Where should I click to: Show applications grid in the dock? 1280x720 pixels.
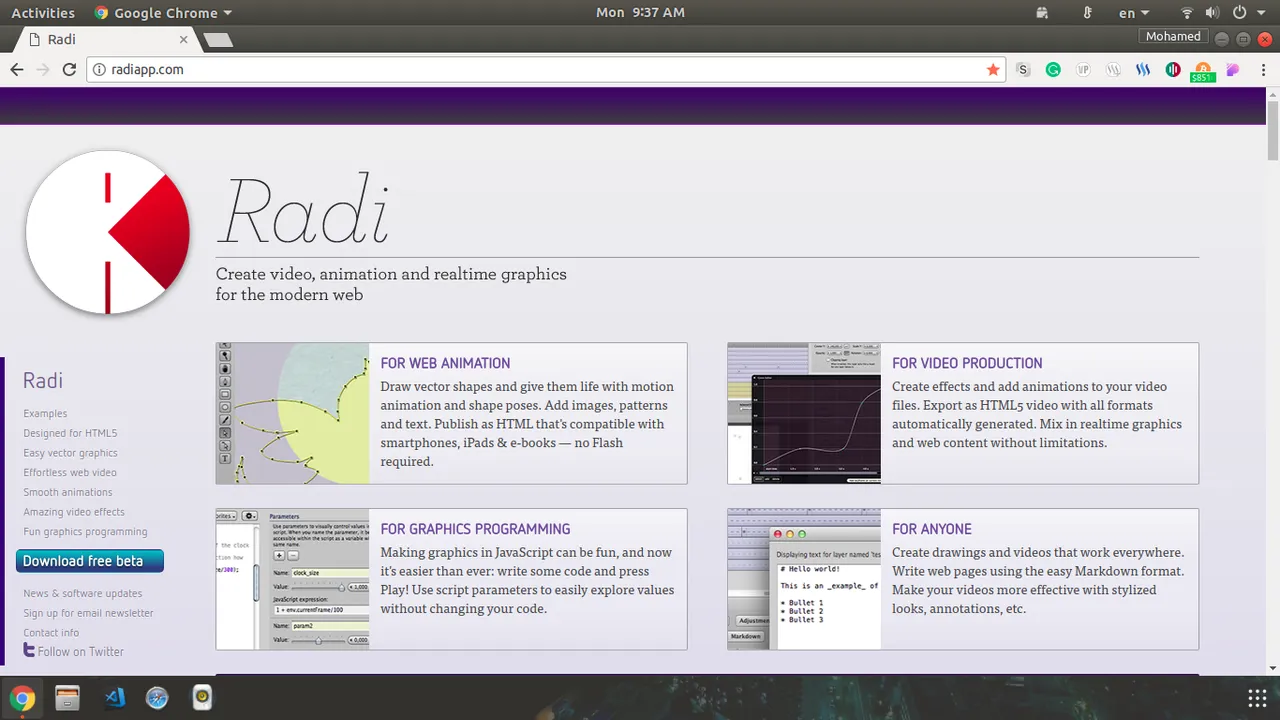coord(1257,697)
